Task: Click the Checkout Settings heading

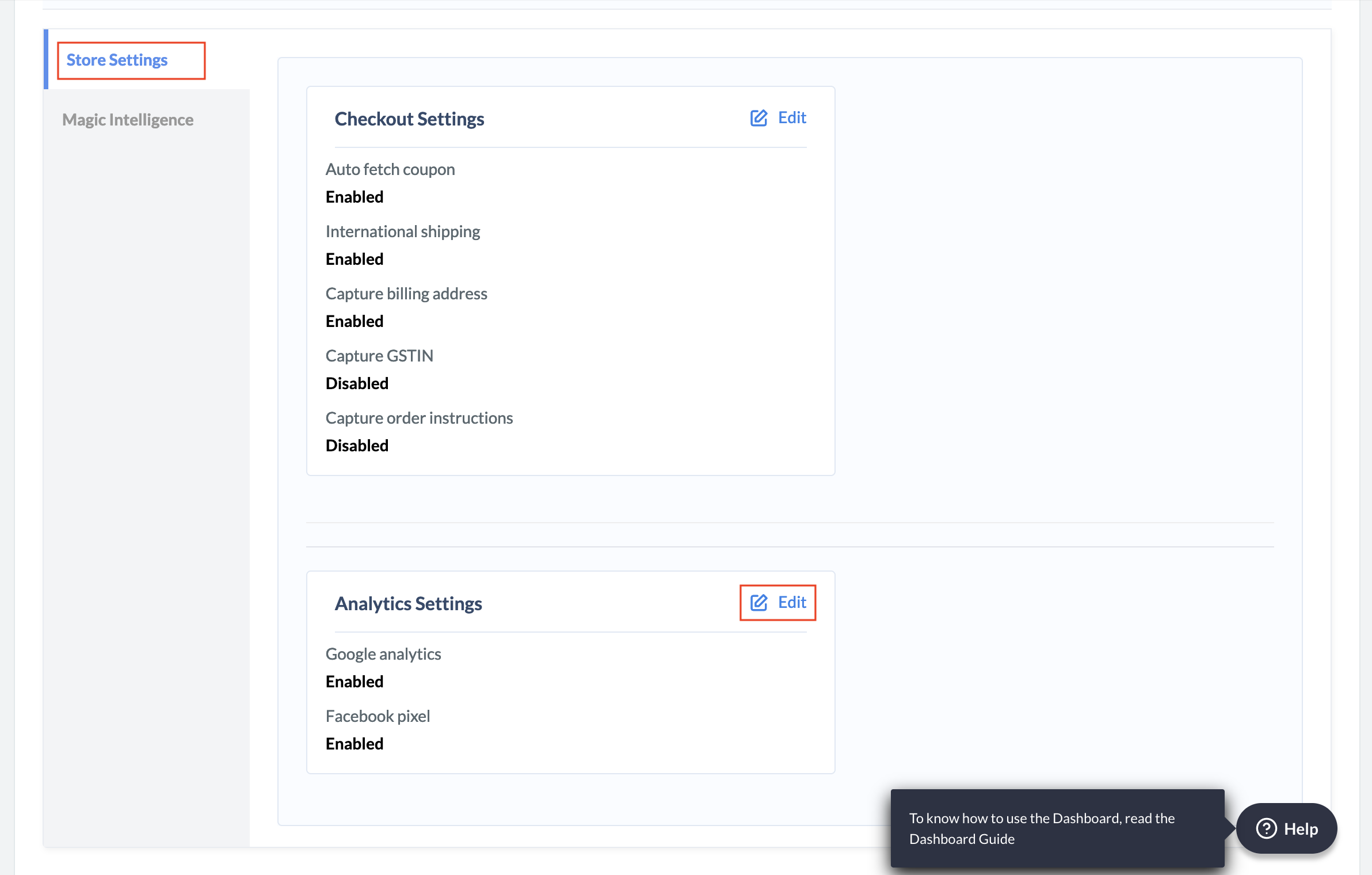Action: pyautogui.click(x=409, y=119)
